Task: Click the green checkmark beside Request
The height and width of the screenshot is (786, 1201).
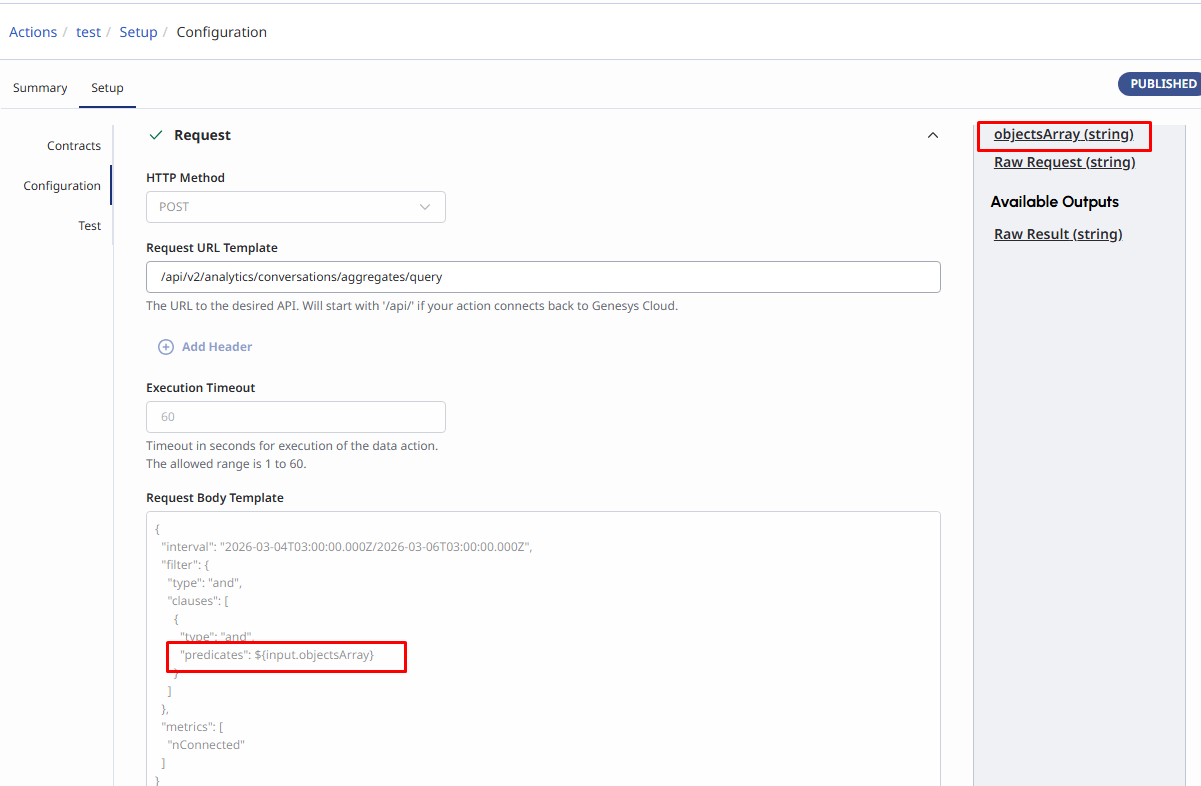Action: point(155,135)
